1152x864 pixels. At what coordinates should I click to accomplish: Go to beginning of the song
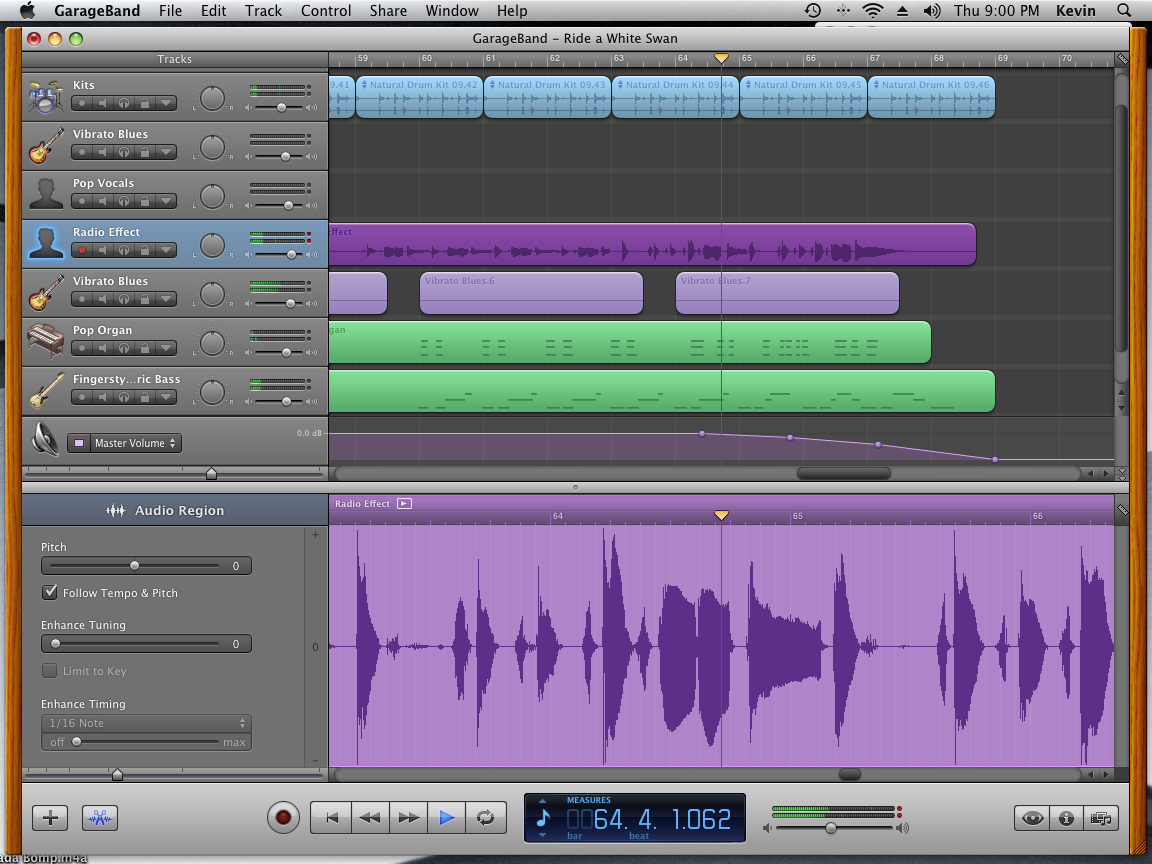tap(332, 818)
